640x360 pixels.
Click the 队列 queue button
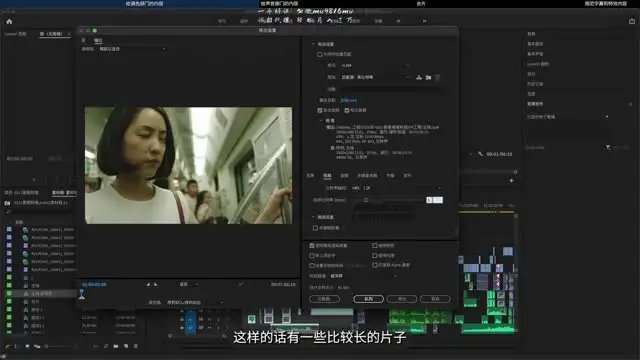tap(368, 299)
